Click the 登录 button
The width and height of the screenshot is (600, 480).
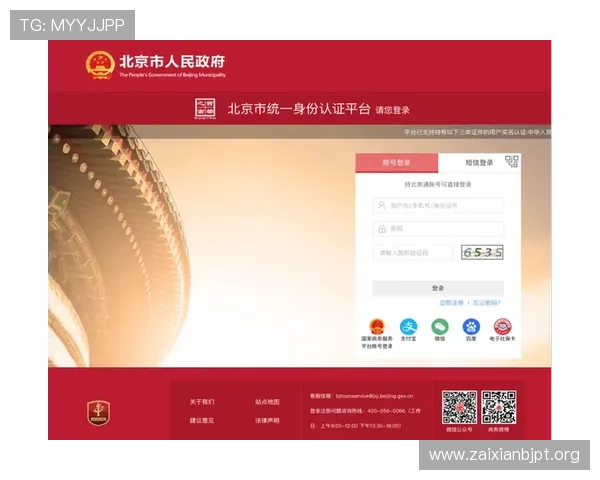438,288
